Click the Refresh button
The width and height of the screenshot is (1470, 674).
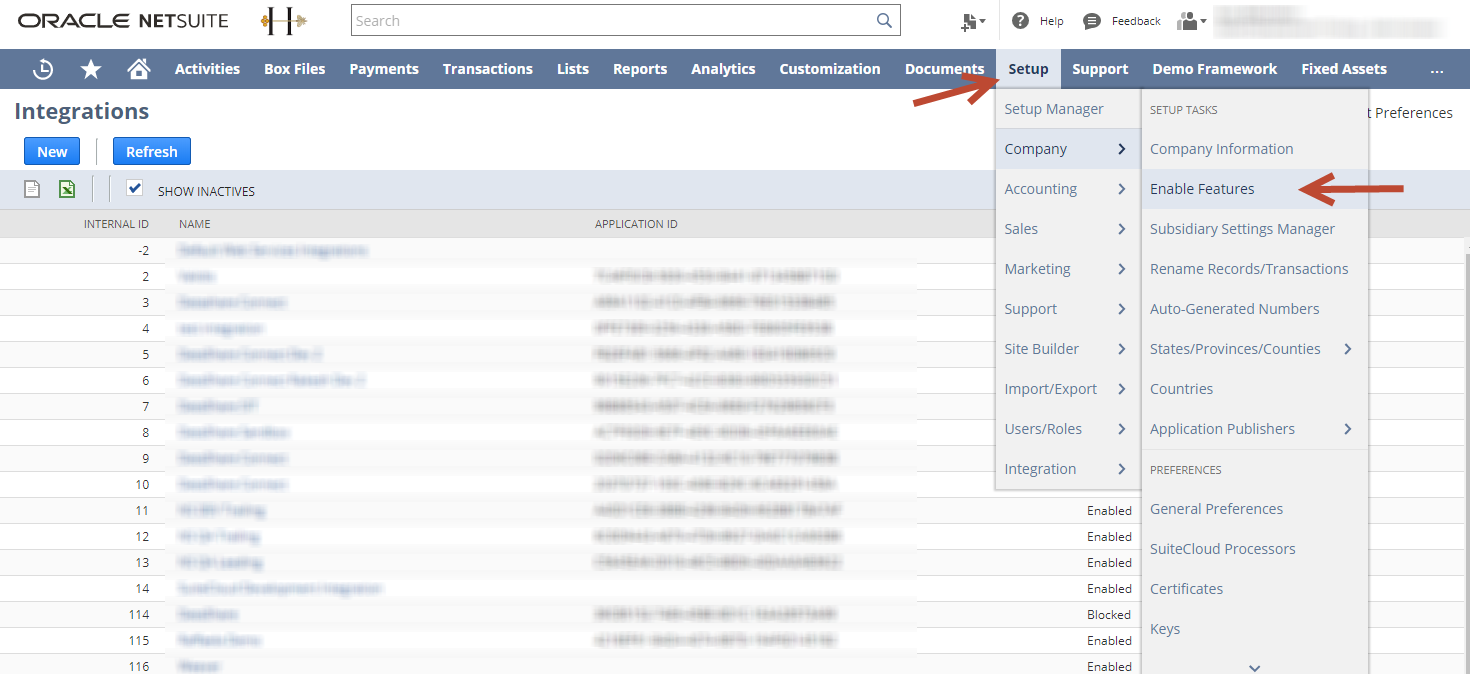152,151
